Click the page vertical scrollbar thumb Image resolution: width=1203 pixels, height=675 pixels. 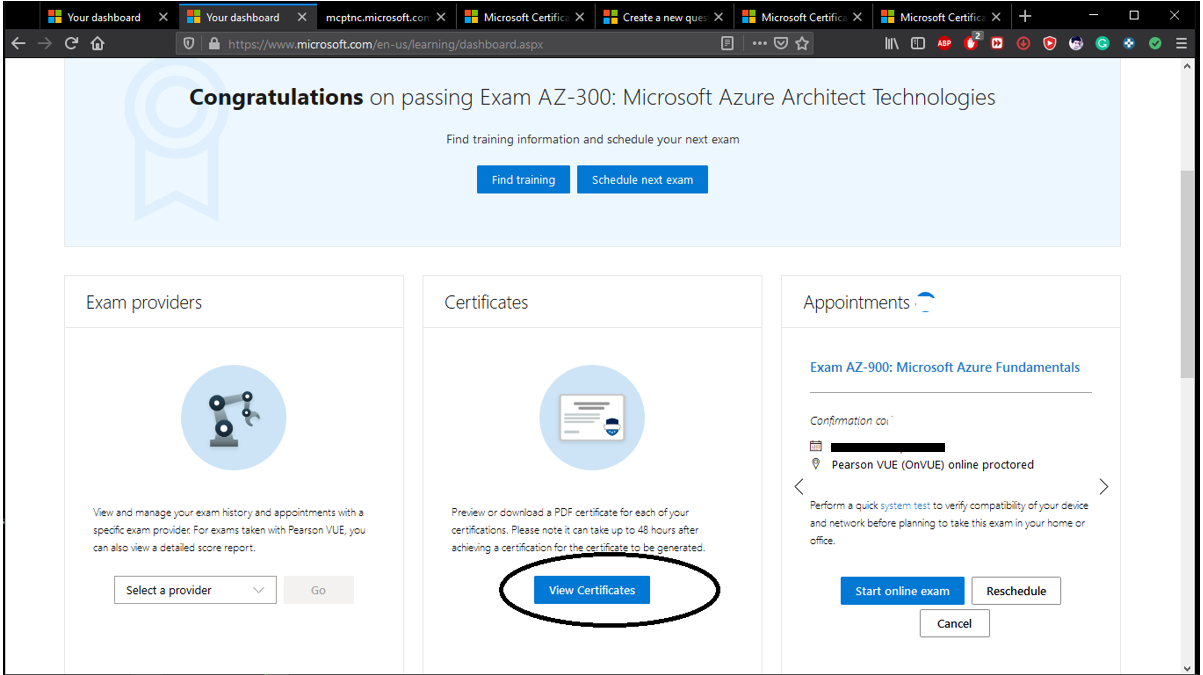coord(1187,273)
